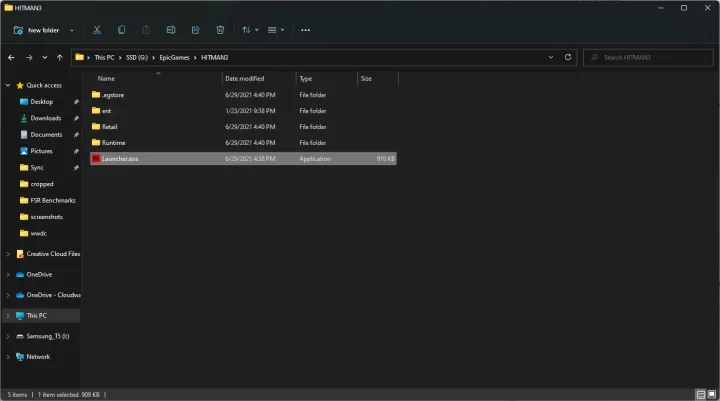Switch to large thumbnails view in status bar
This screenshot has width=720, height=401.
click(x=711, y=395)
